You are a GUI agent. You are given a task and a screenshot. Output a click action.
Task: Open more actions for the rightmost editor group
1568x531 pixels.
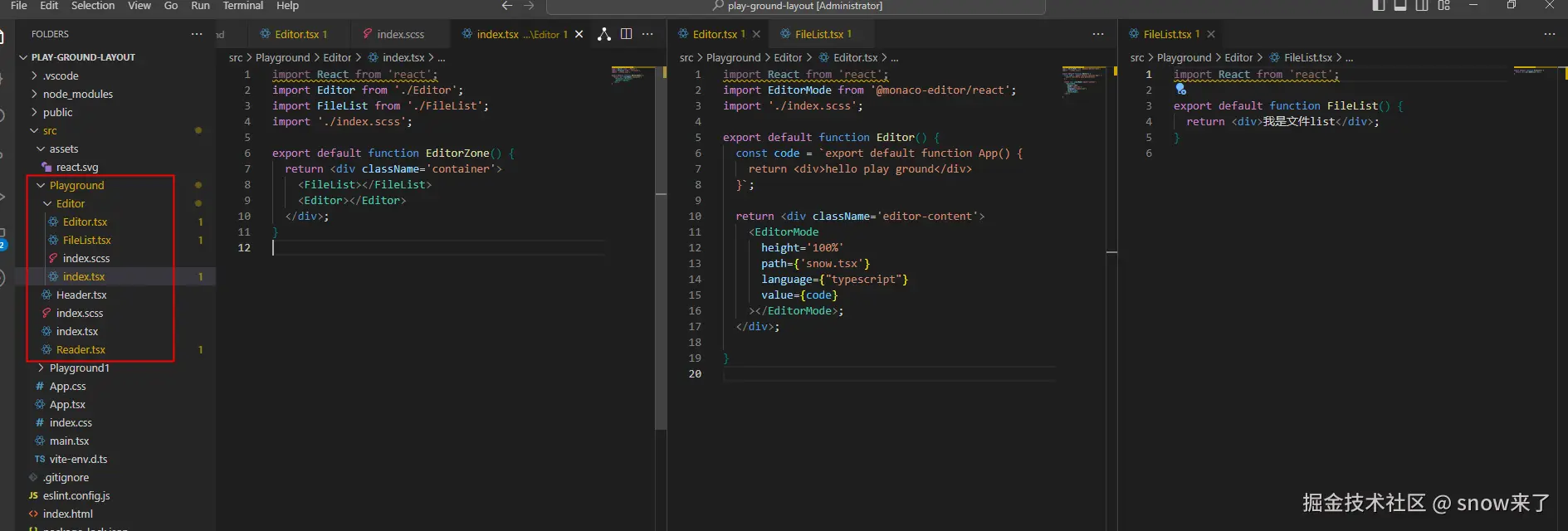tap(1549, 34)
